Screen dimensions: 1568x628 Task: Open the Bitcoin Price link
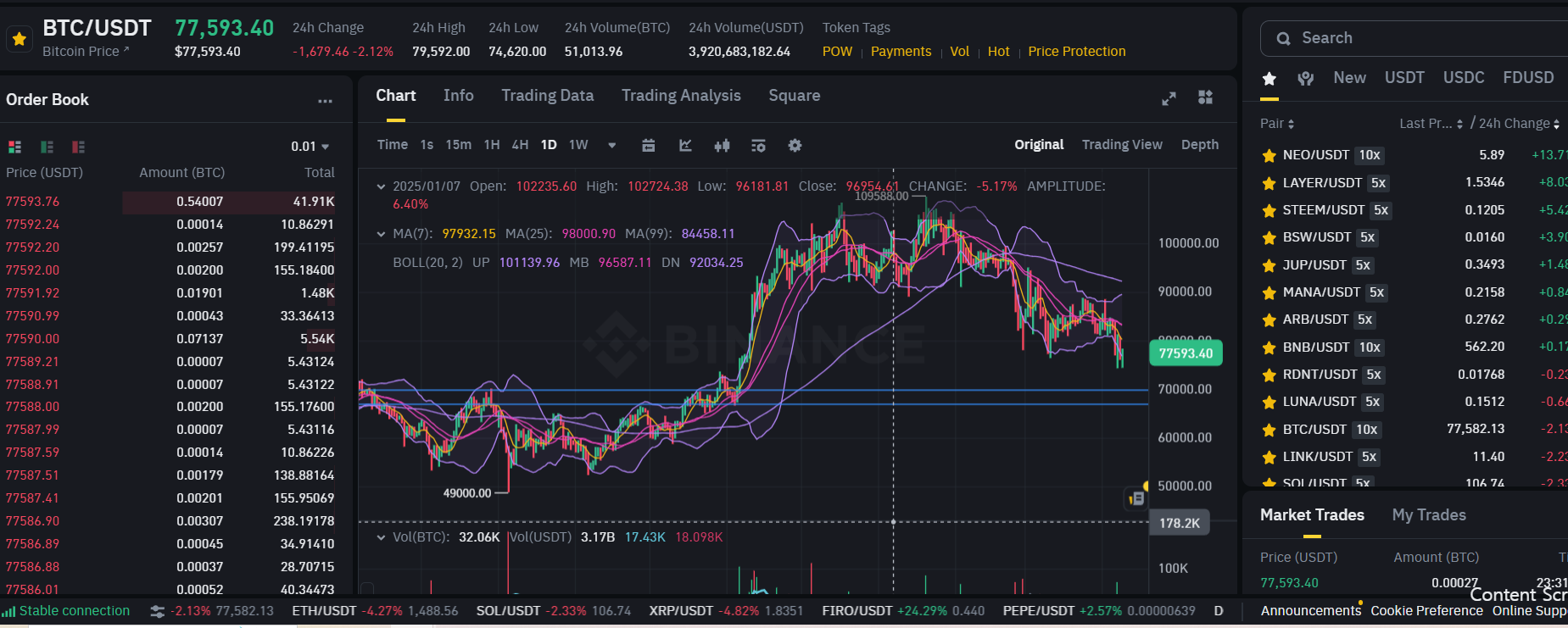click(x=86, y=52)
